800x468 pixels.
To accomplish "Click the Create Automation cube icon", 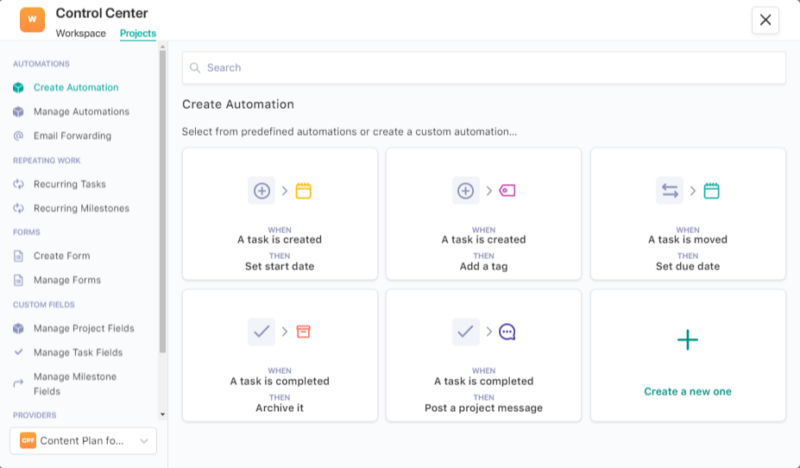I will [x=18, y=88].
